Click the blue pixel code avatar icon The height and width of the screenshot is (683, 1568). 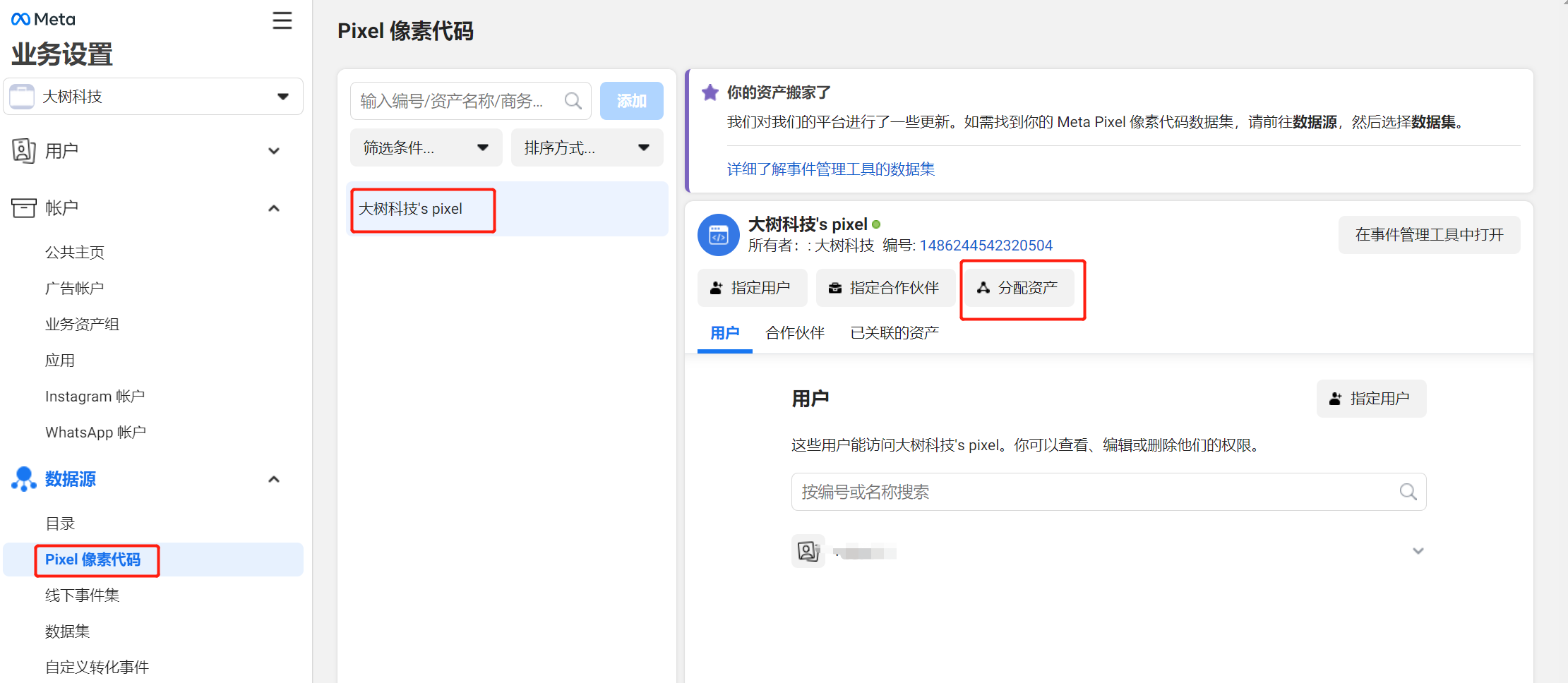tap(719, 235)
